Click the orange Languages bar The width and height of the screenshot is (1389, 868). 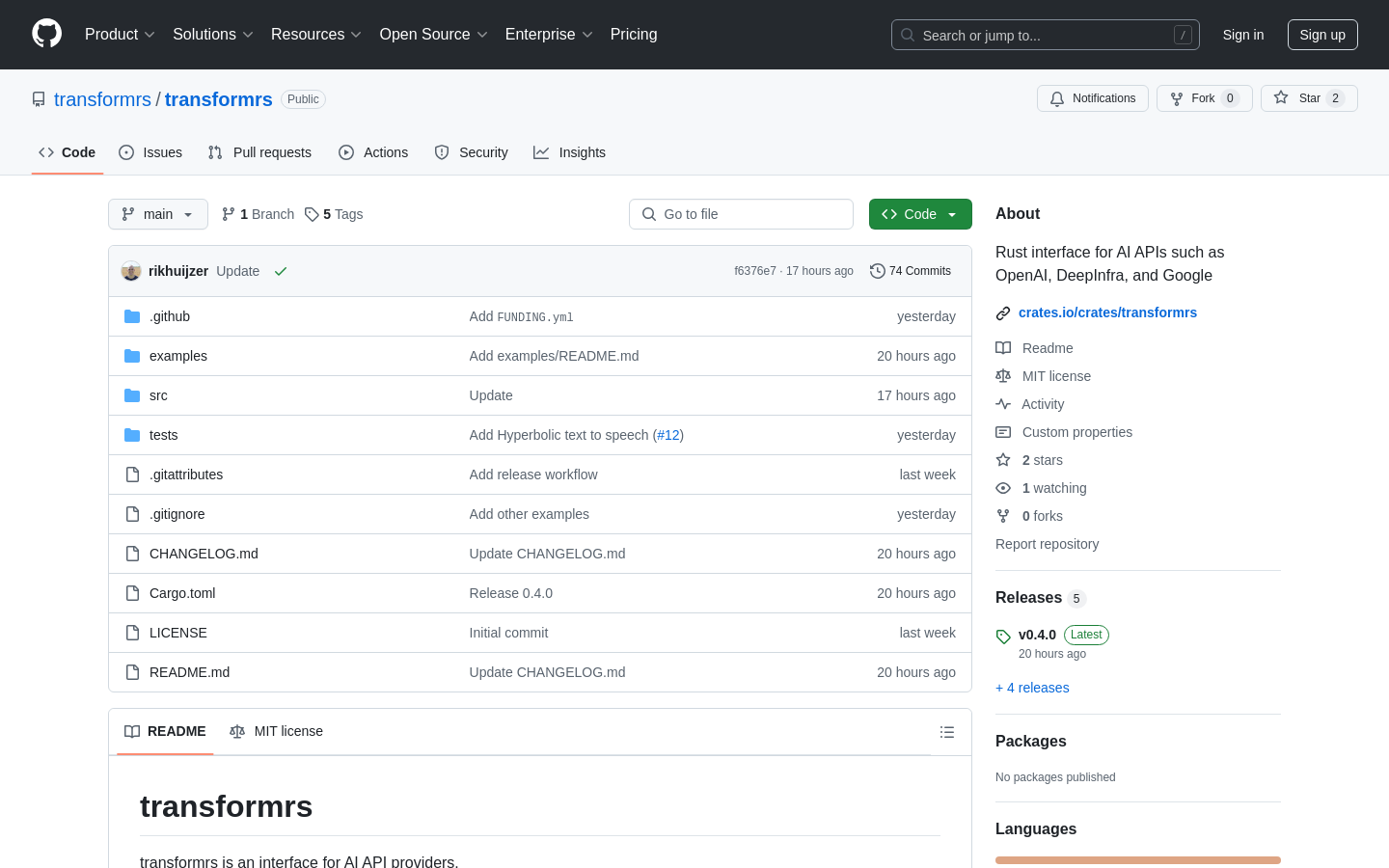1137,859
